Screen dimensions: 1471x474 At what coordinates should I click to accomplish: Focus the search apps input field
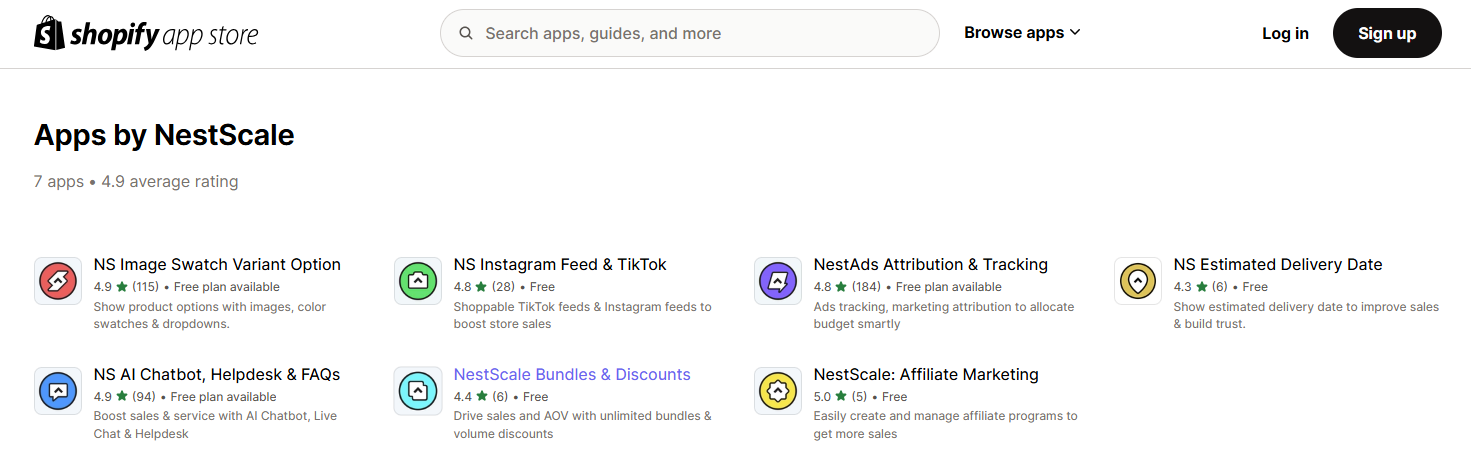(690, 33)
